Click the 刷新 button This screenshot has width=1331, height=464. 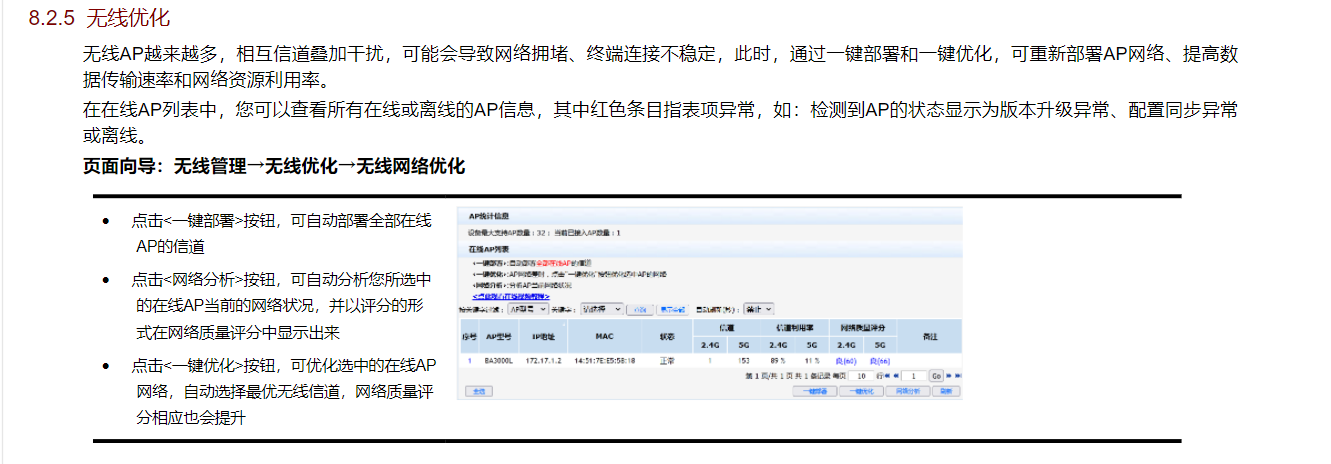pos(946,391)
